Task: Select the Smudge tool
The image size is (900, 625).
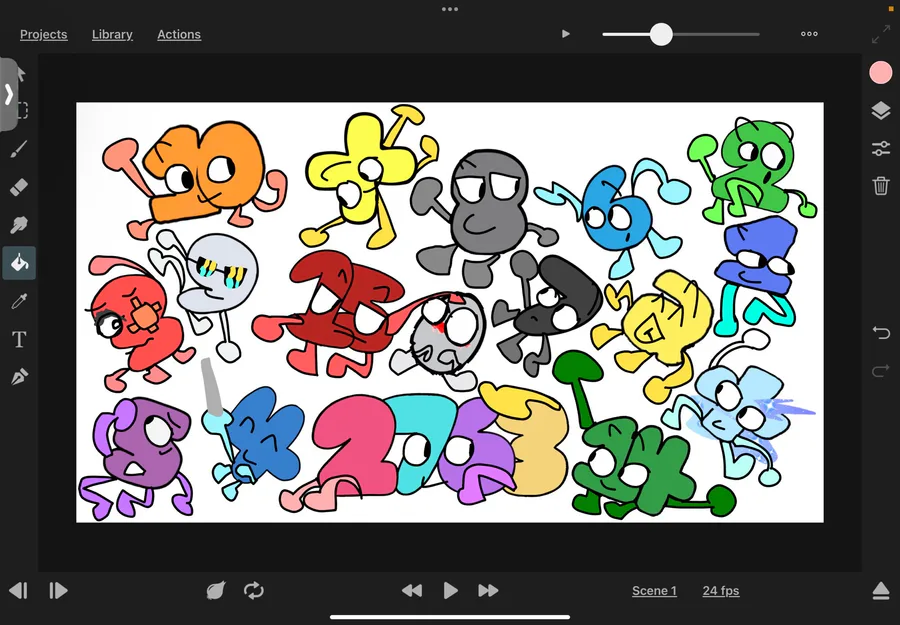Action: pos(19,224)
